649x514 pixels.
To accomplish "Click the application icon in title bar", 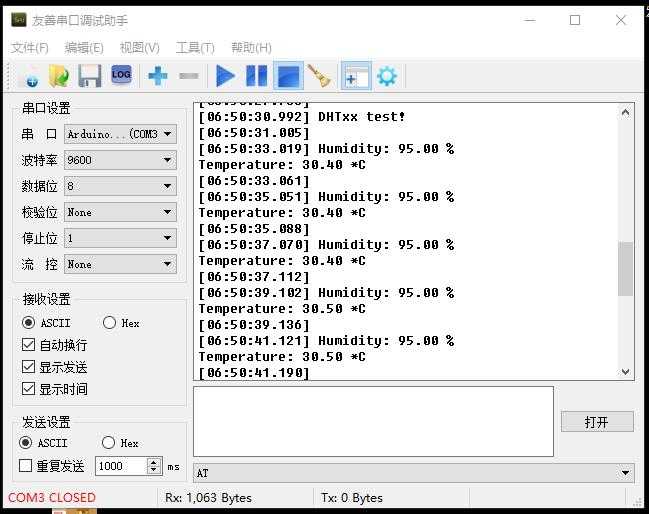I will click(x=19, y=20).
